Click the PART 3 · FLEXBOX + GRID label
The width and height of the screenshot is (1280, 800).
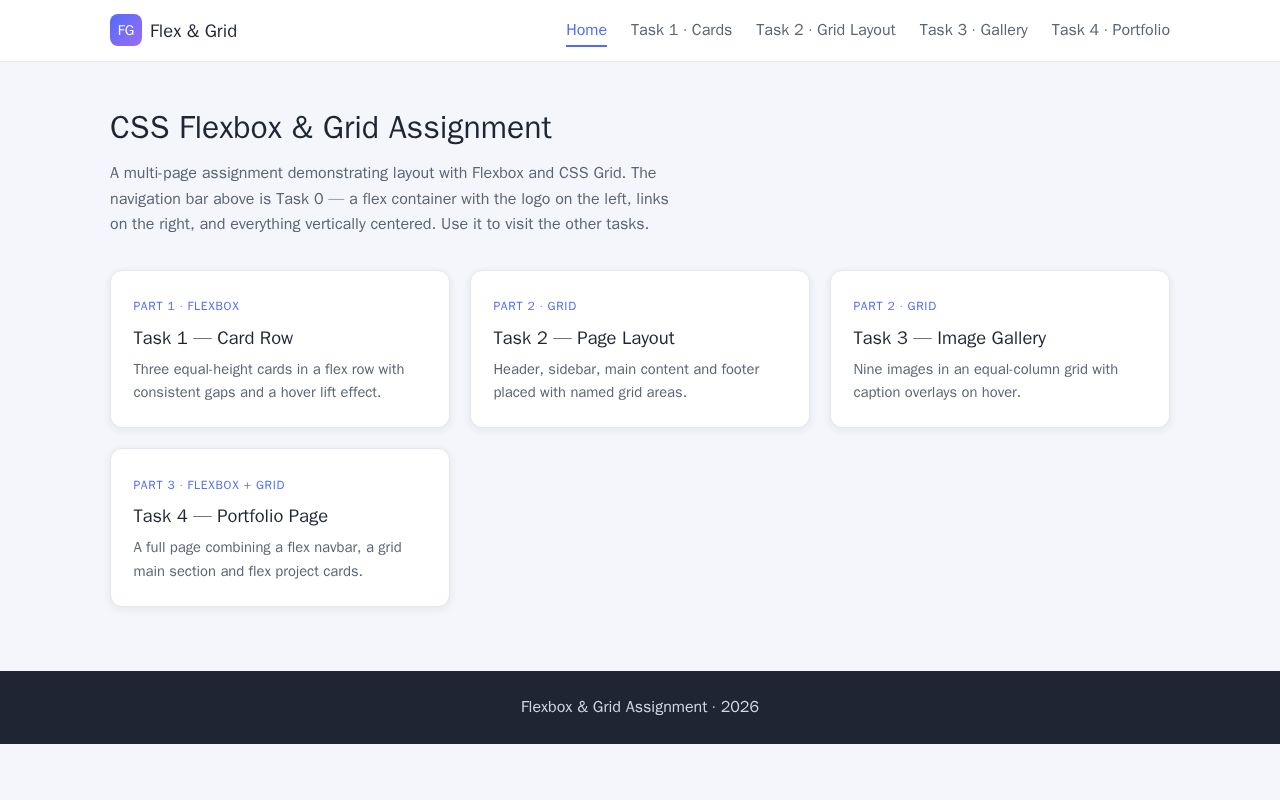[209, 485]
